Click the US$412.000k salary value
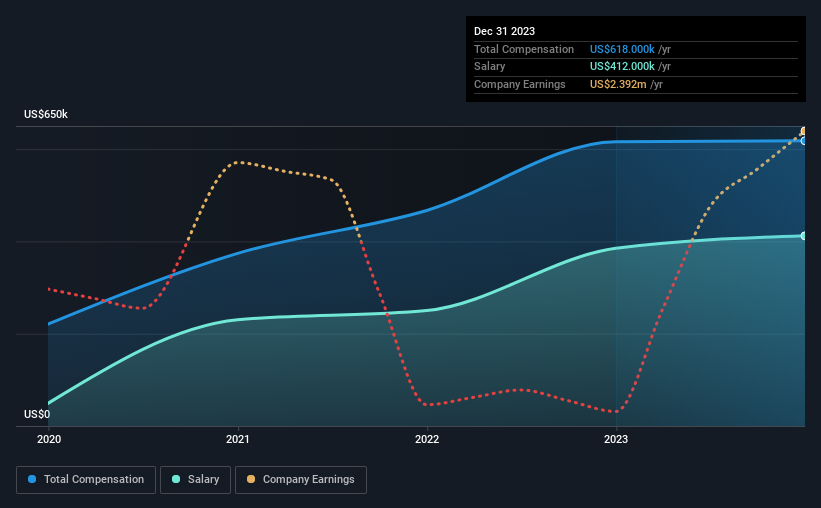This screenshot has width=821, height=508. tap(622, 67)
